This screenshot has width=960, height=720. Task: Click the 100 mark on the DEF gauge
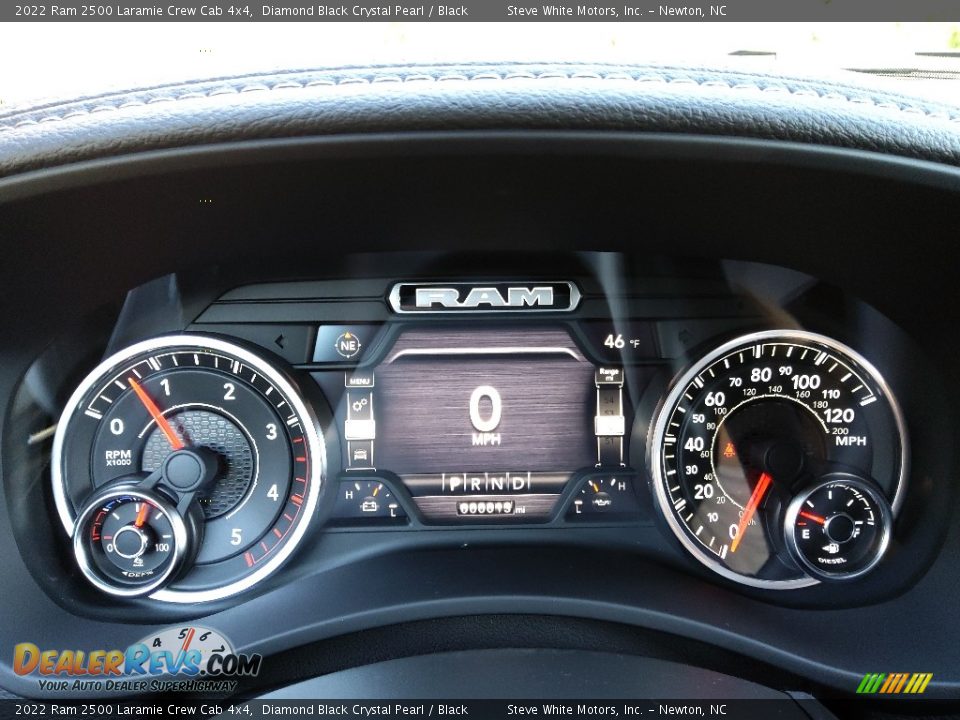point(162,547)
